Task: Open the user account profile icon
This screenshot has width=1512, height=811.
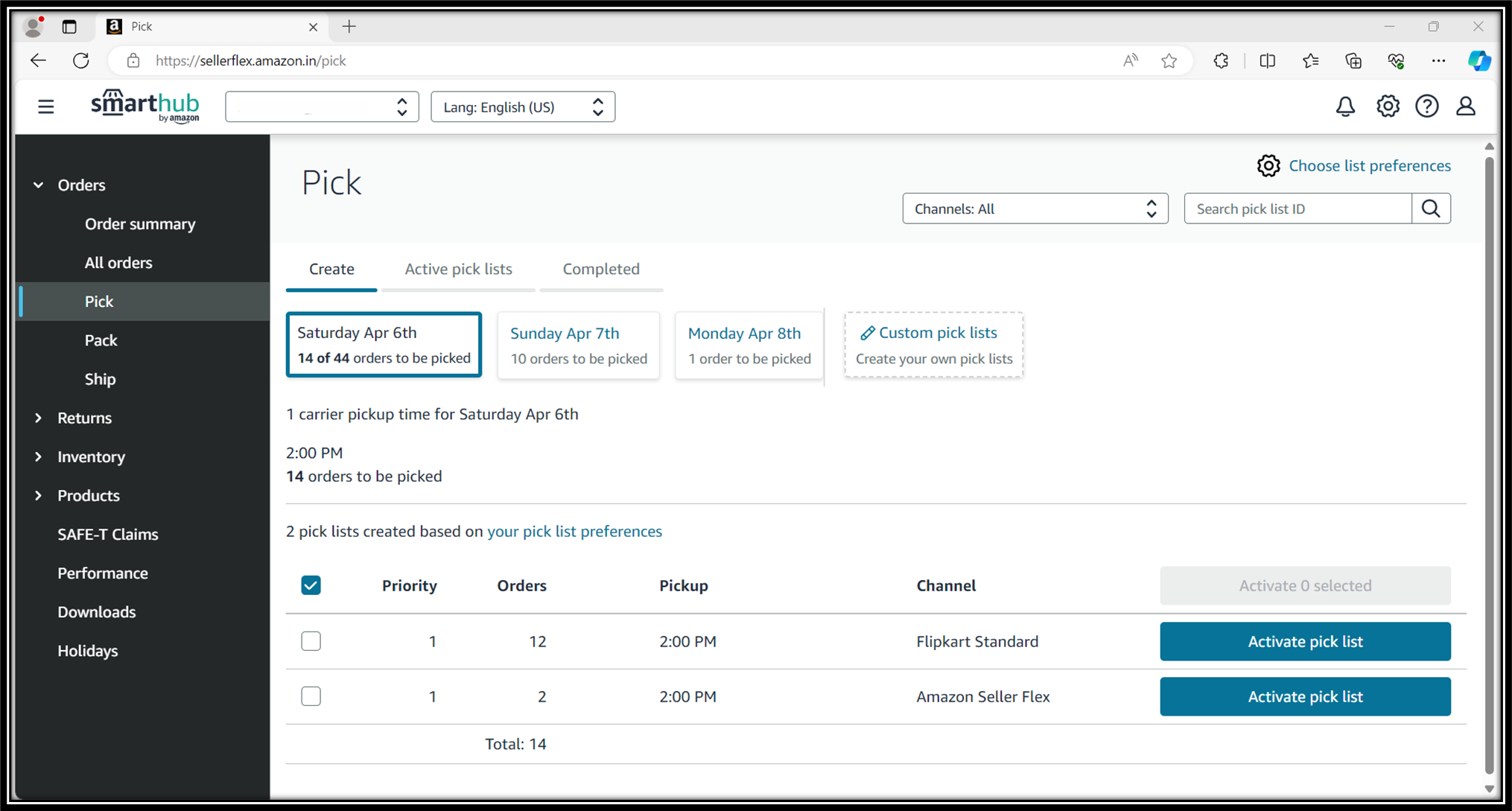Action: [x=1466, y=106]
